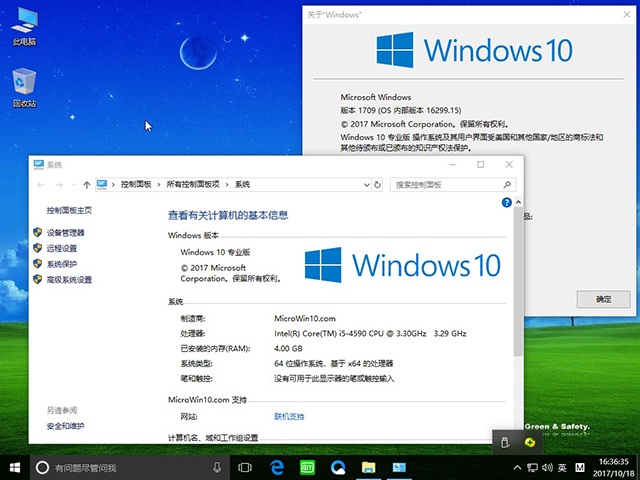Click MicroWin10.com manufacturer value
The width and height of the screenshot is (640, 480).
(305, 318)
